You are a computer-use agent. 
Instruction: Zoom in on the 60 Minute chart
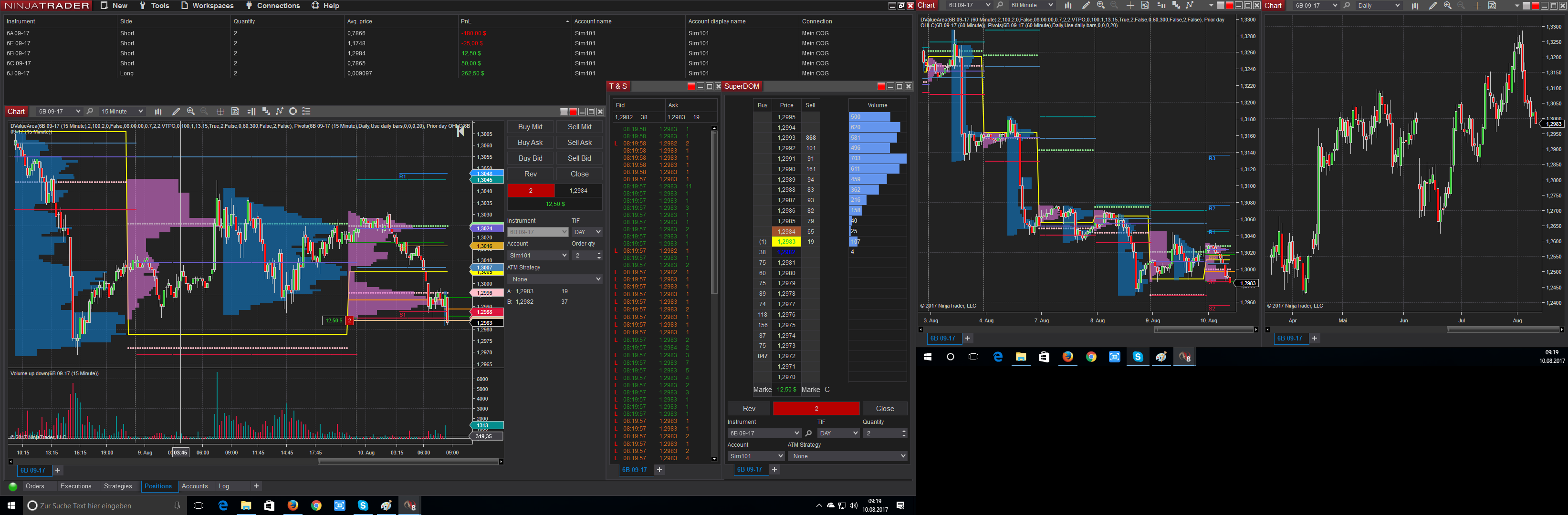point(1100,5)
